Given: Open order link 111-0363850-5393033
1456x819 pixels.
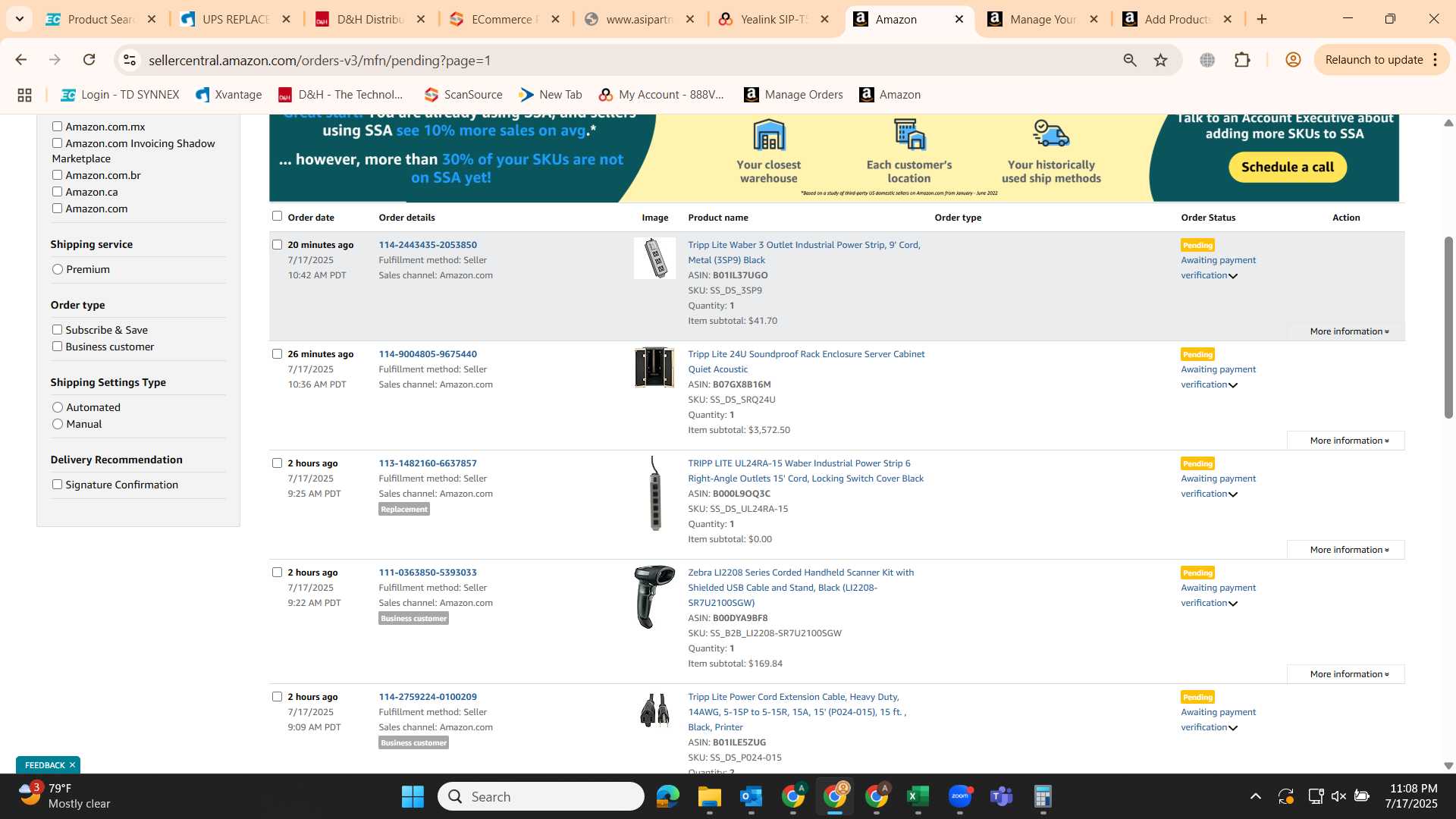Looking at the screenshot, I should pos(428,573).
